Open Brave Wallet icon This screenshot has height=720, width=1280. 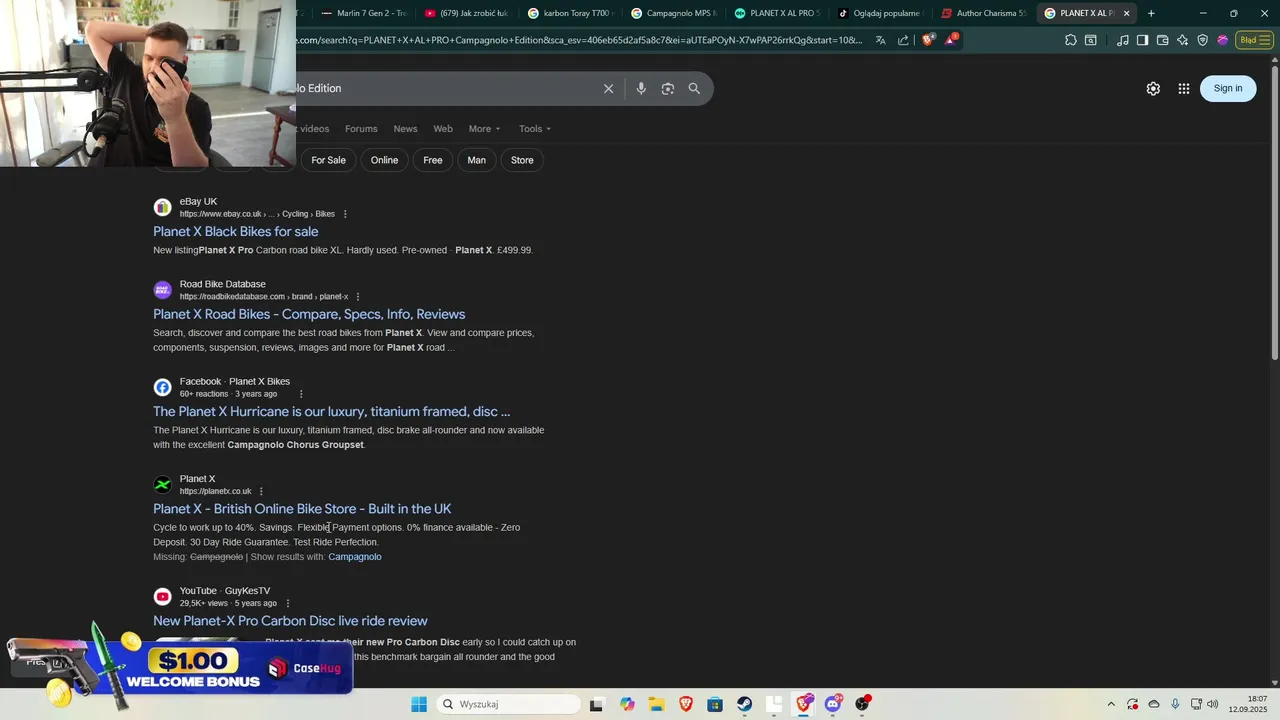pos(1162,40)
